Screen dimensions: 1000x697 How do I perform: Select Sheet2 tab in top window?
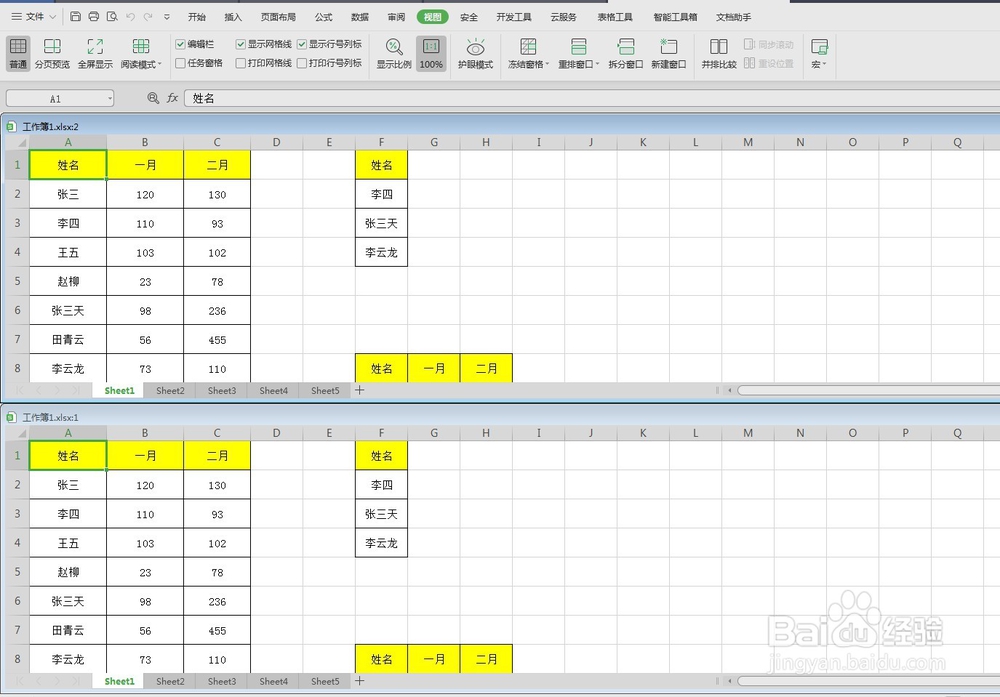(170, 390)
